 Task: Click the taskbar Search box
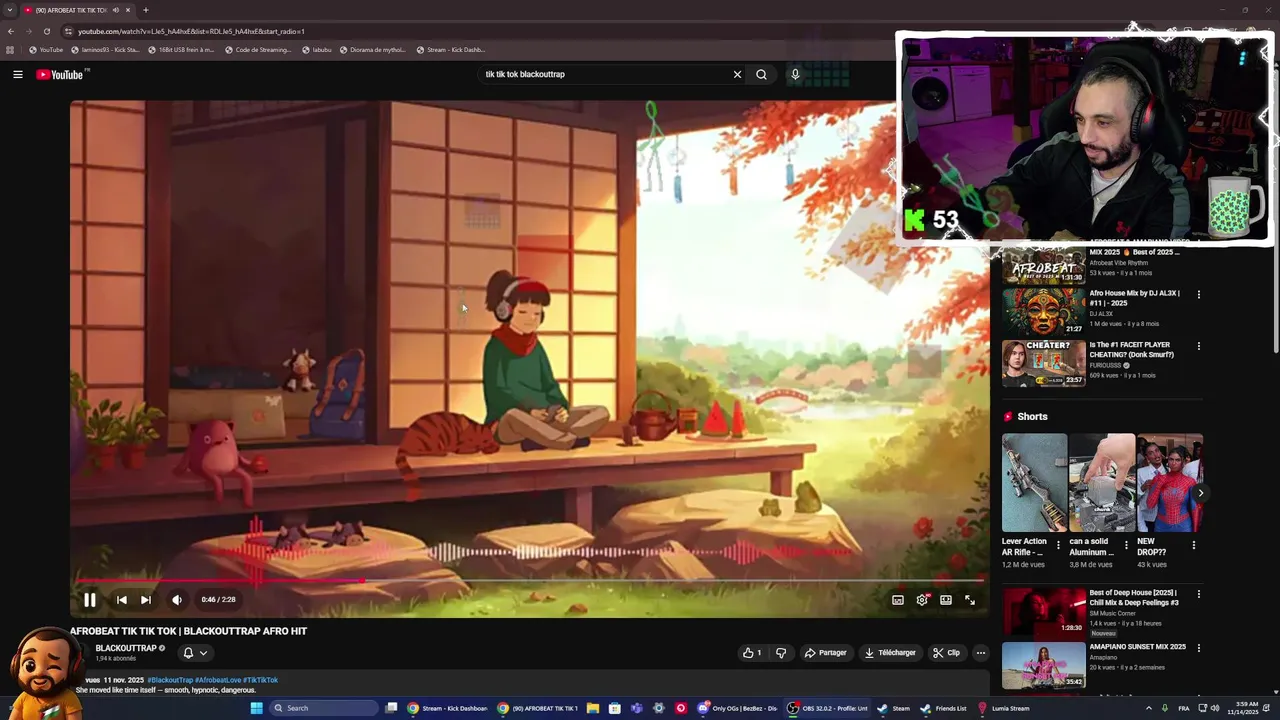325,708
